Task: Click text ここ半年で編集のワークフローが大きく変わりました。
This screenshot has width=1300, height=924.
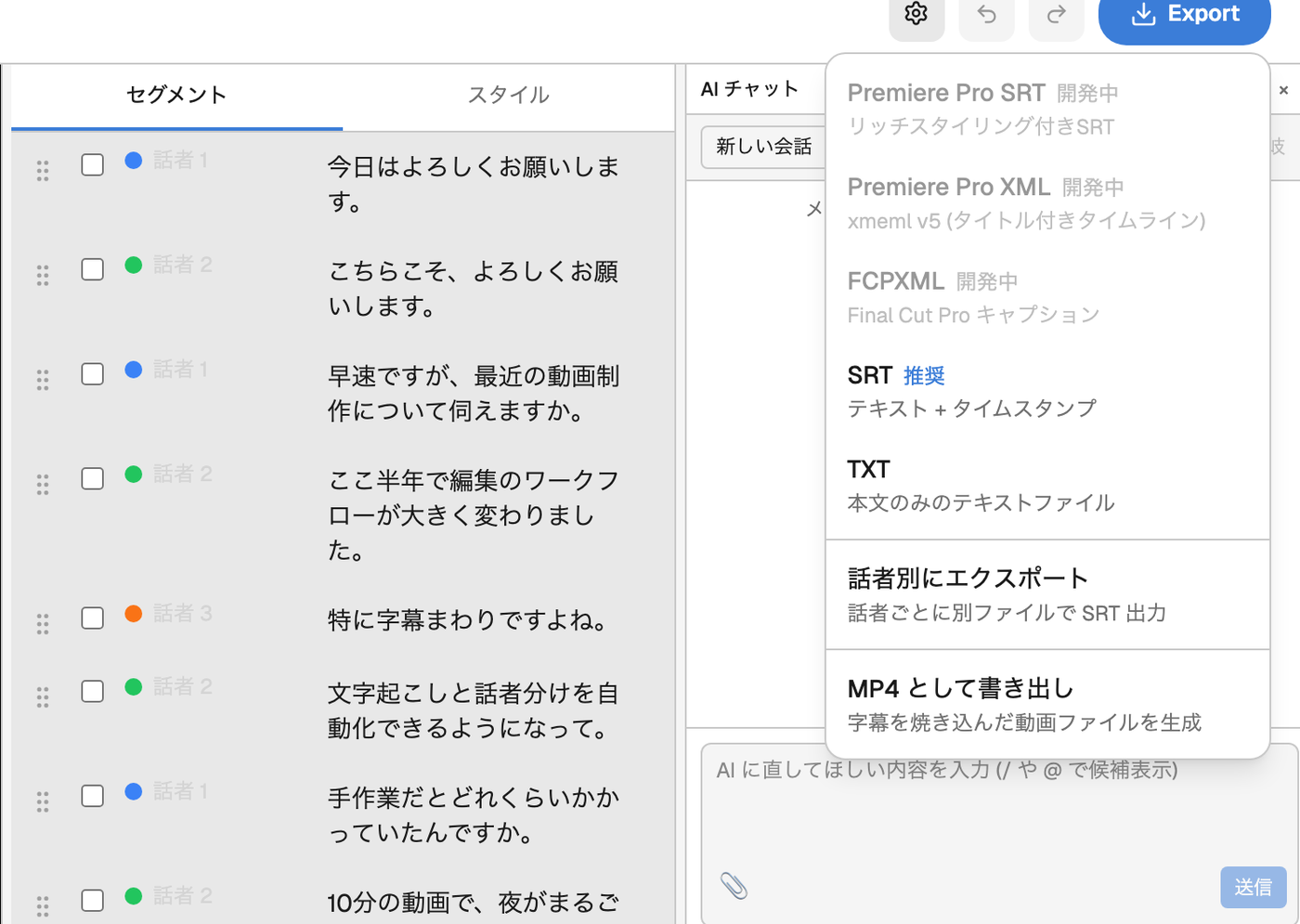Action: point(474,515)
